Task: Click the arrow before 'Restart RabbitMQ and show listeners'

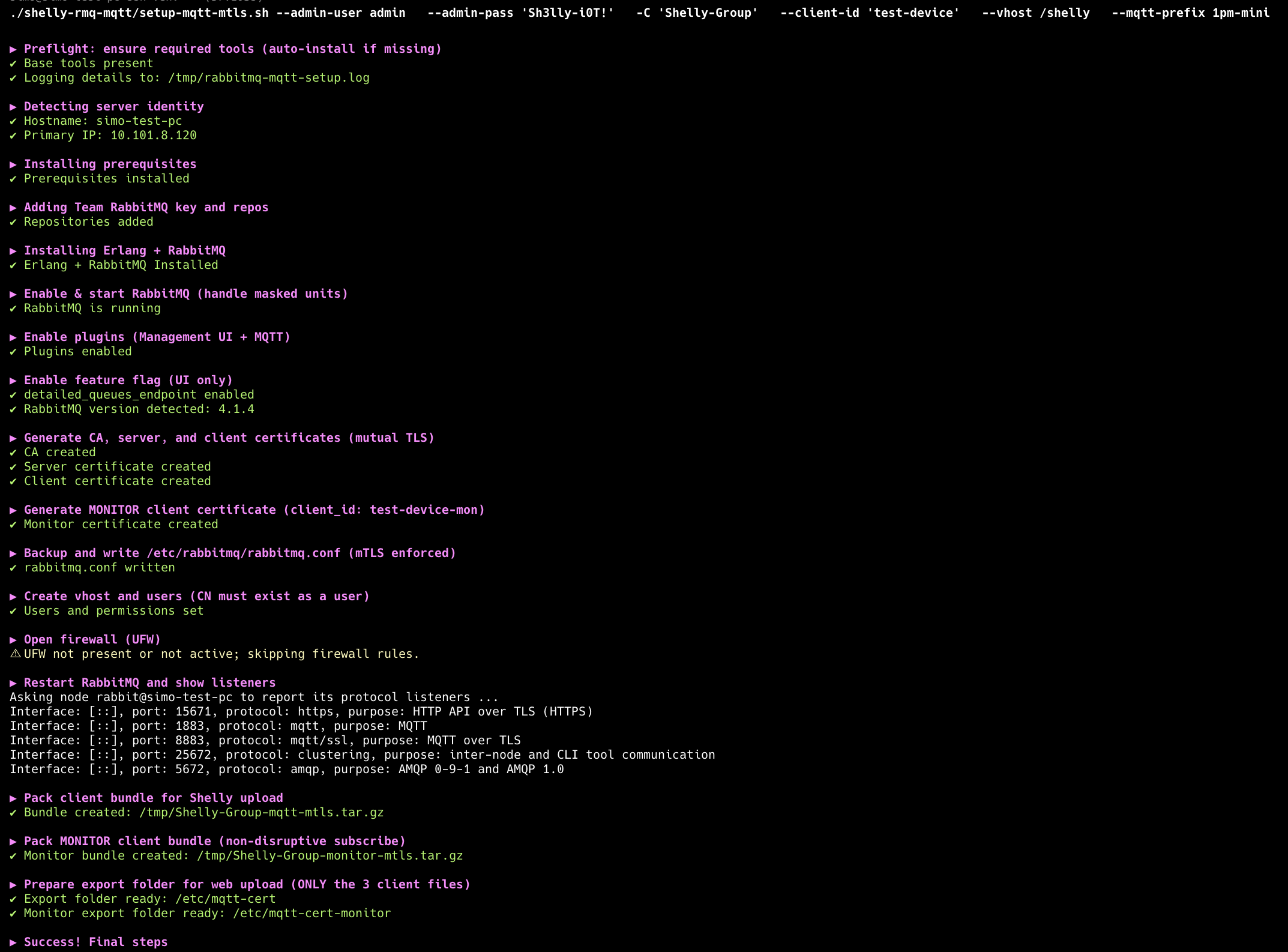Action: pyautogui.click(x=13, y=683)
